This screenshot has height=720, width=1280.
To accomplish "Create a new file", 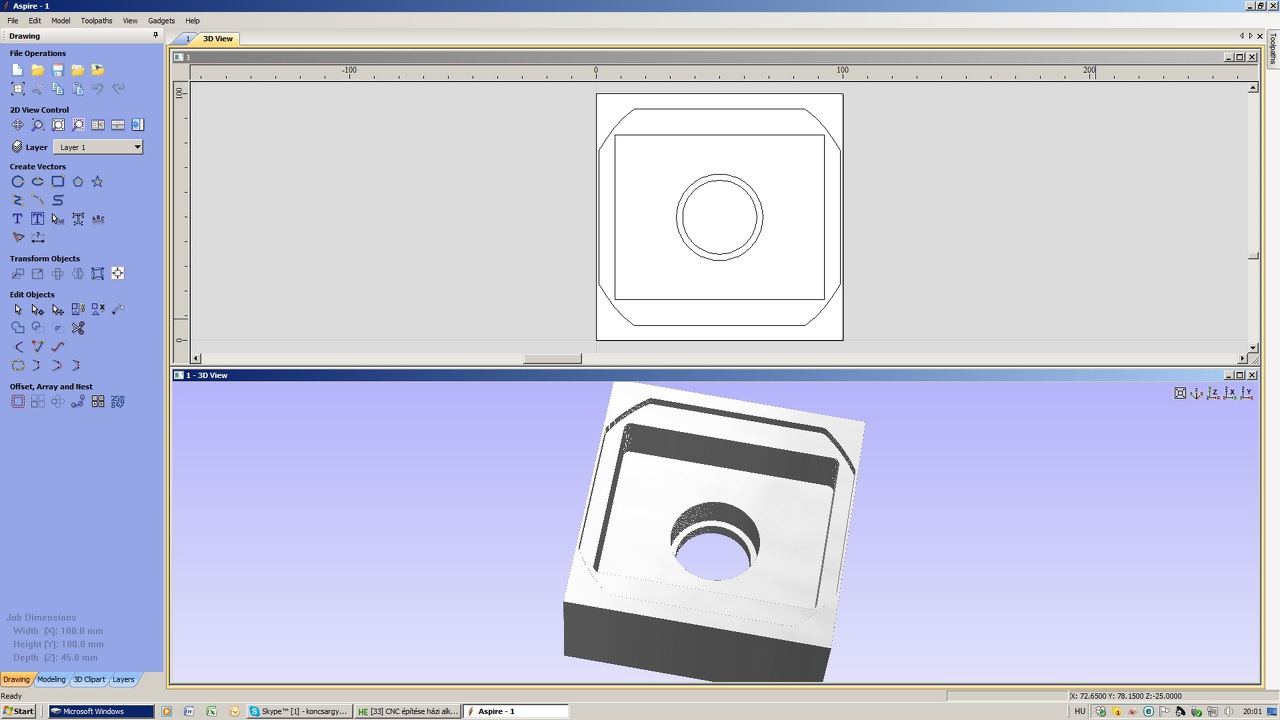I will (17, 70).
